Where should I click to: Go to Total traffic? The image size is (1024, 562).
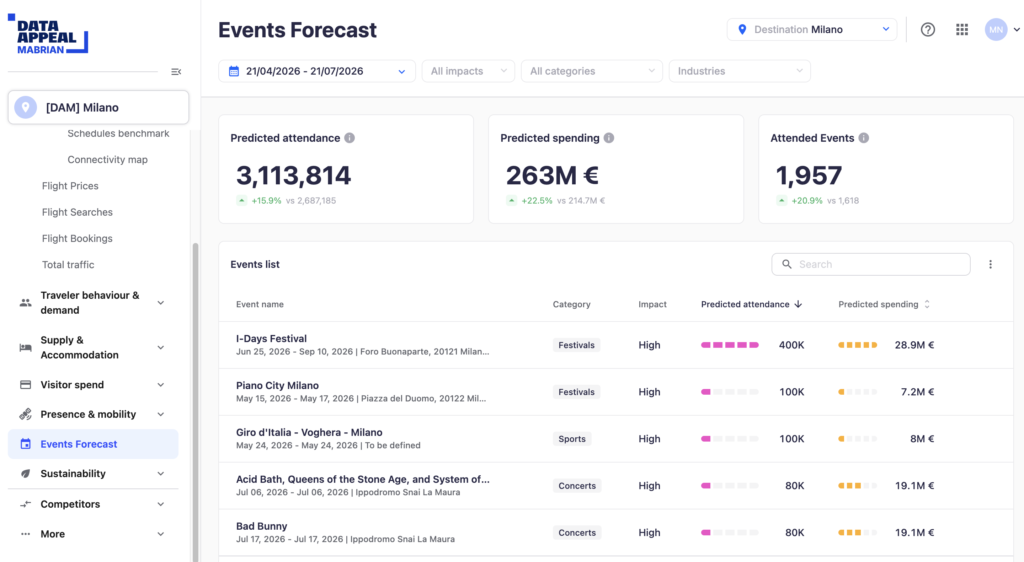[68, 264]
